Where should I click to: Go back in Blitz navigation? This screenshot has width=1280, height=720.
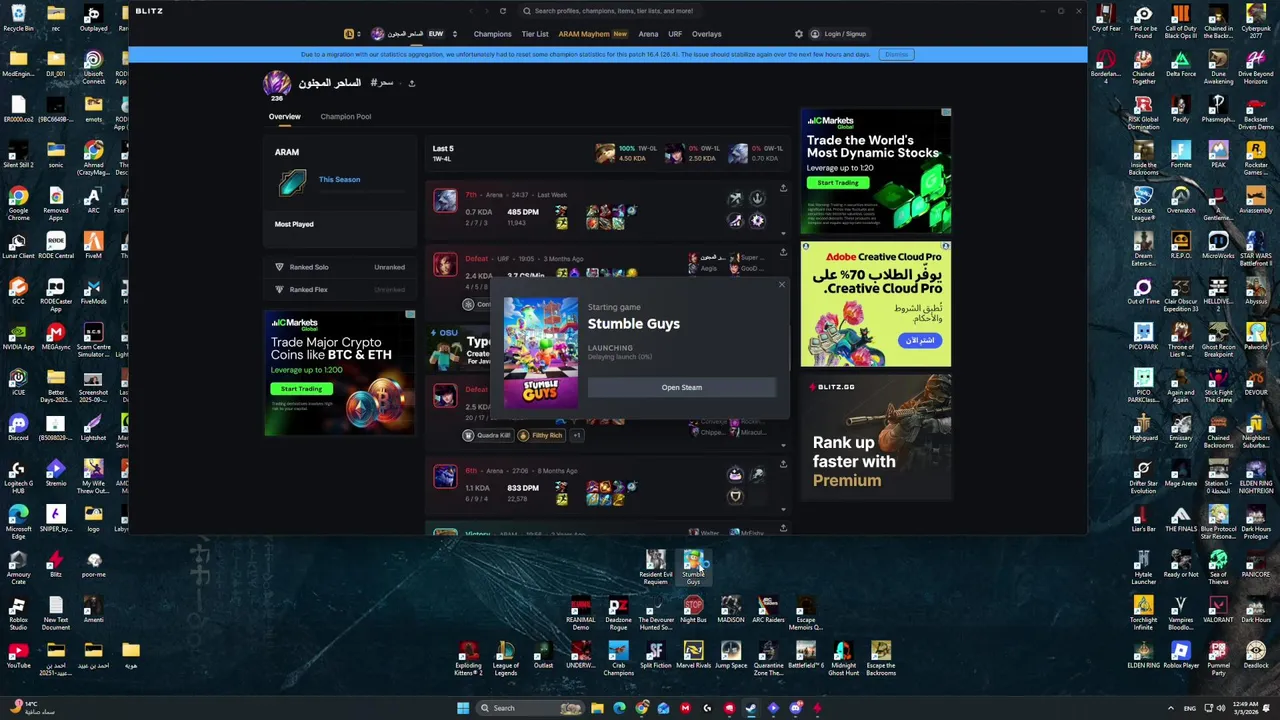[471, 11]
